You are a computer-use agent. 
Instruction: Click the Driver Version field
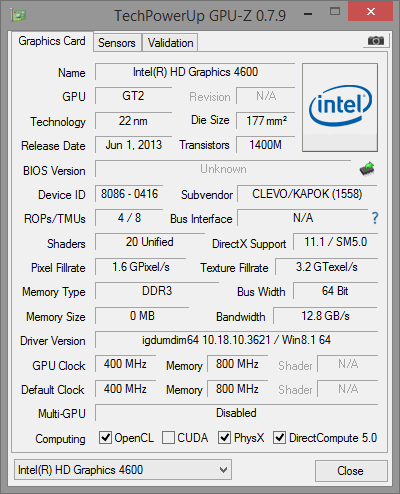(x=237, y=340)
